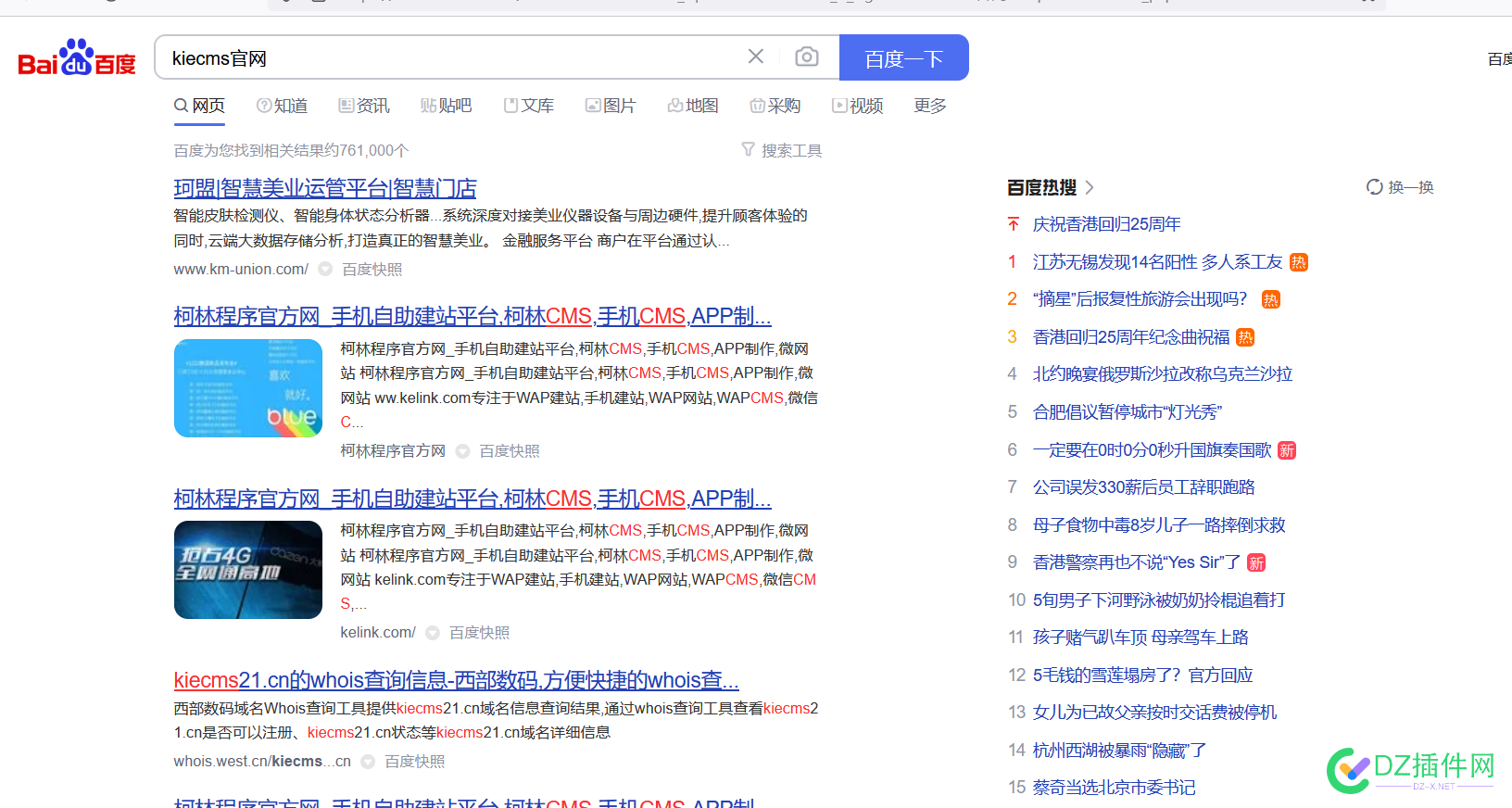Focus the kiecms官网 search input
1512x808 pixels.
point(454,57)
